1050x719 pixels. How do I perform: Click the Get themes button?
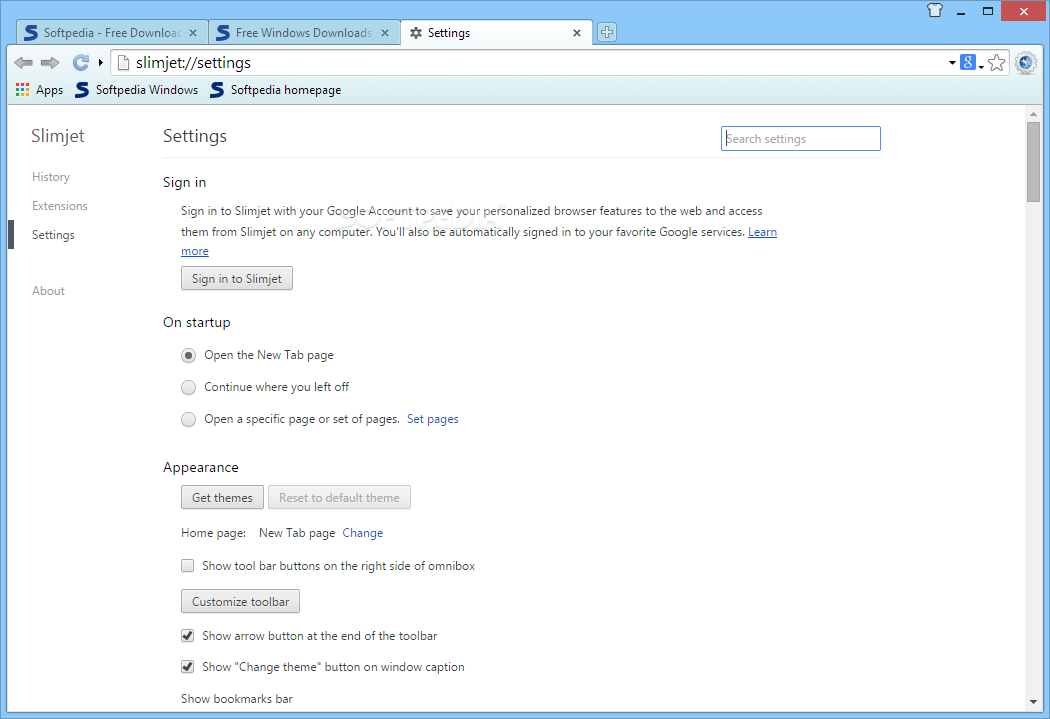coord(222,497)
